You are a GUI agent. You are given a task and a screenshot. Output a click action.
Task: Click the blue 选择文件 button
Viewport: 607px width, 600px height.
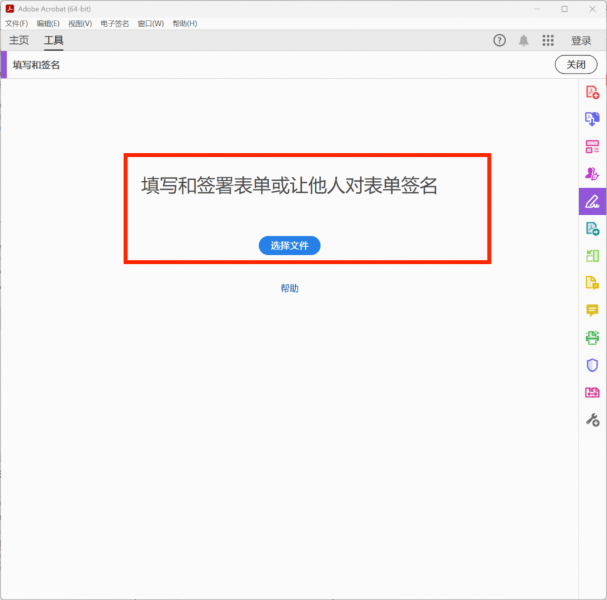(x=289, y=245)
